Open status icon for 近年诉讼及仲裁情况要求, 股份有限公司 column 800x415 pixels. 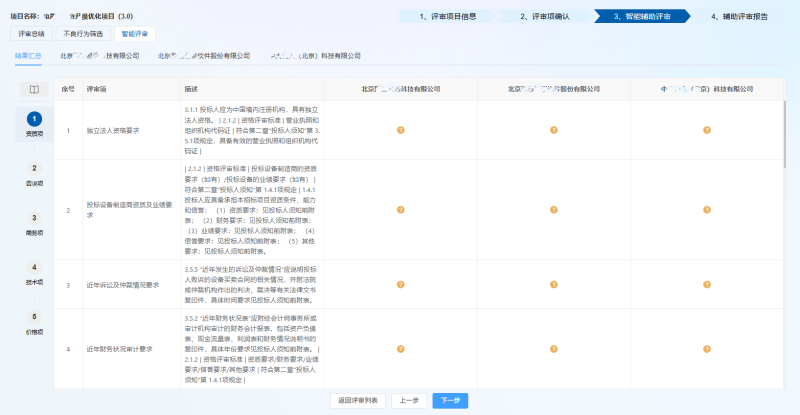[x=554, y=284]
